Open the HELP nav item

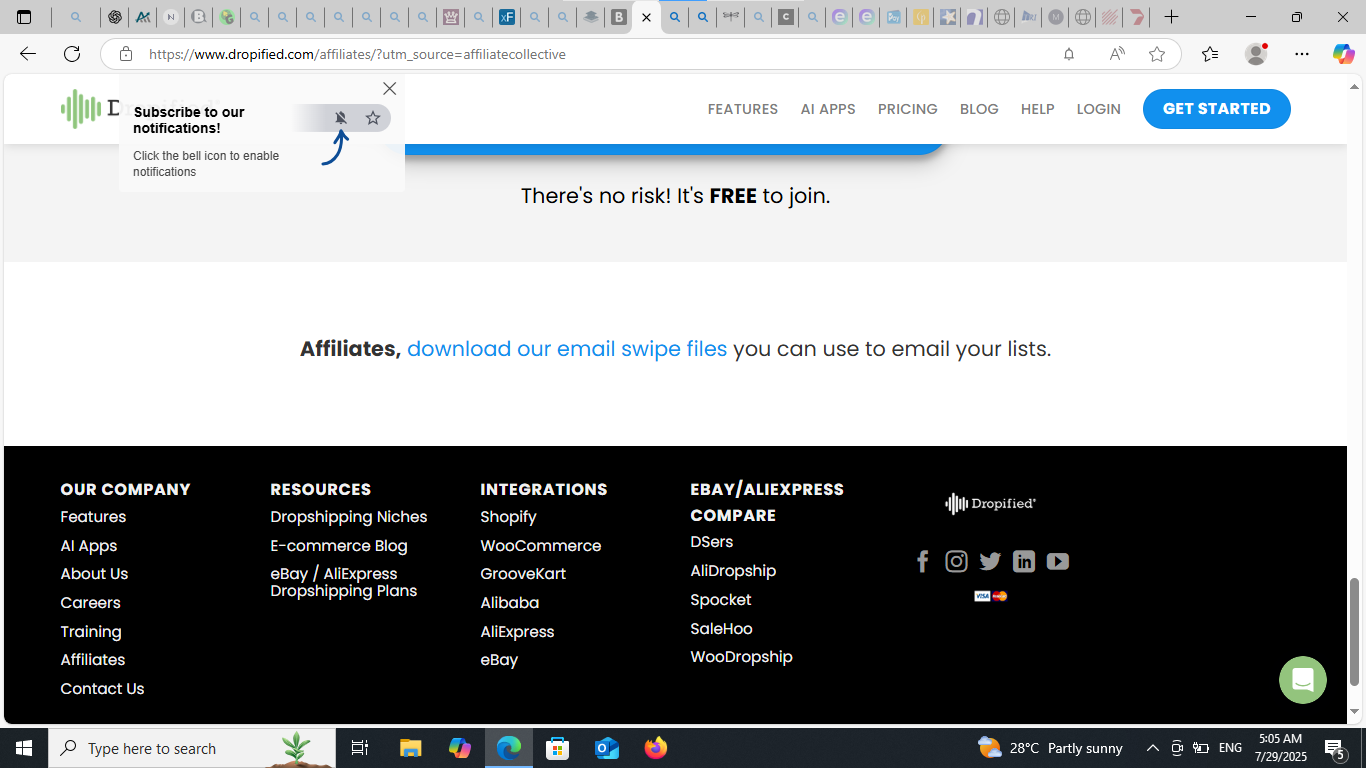[x=1038, y=109]
